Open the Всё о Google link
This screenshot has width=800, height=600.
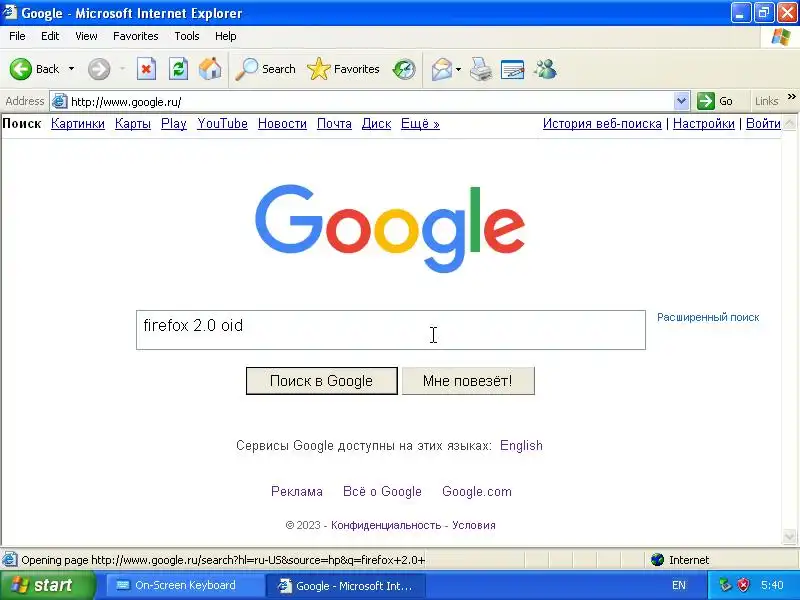point(382,491)
